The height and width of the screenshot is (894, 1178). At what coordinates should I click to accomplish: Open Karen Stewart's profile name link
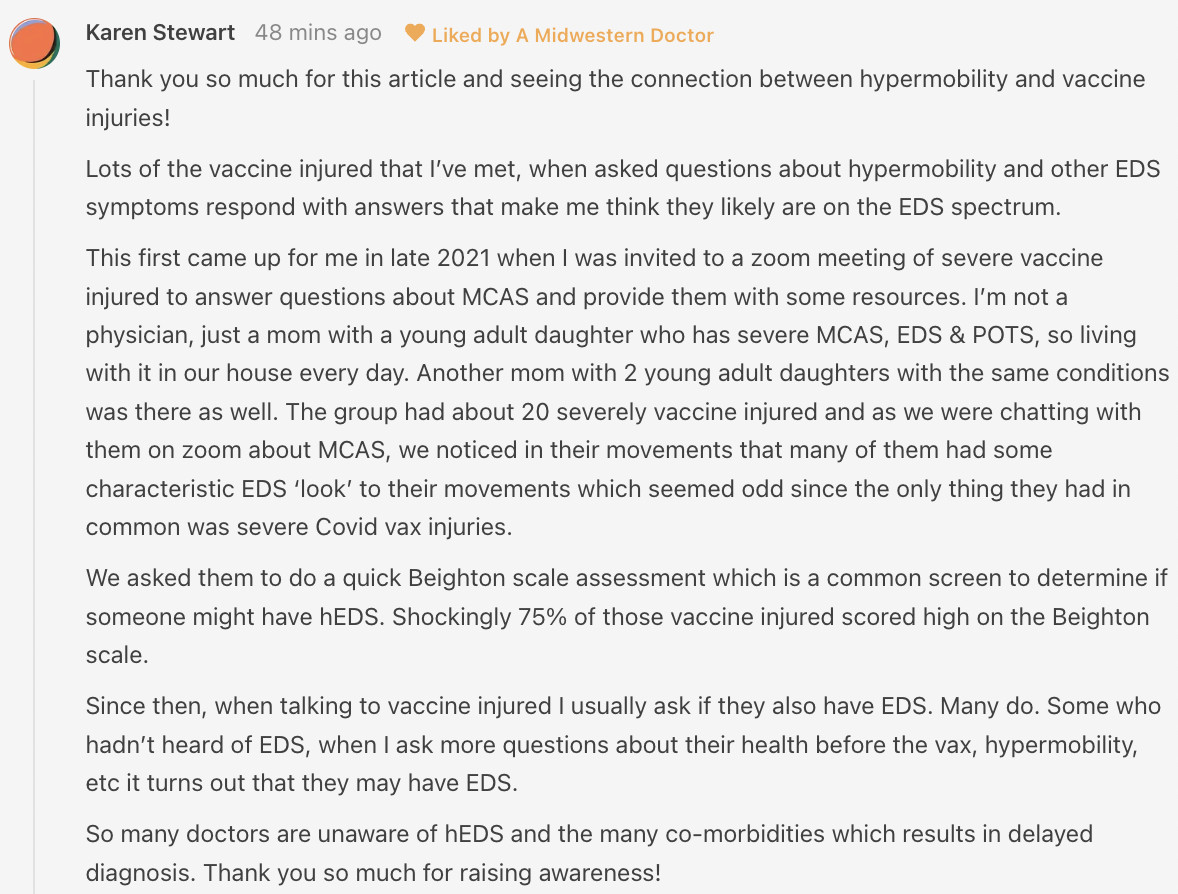click(x=160, y=32)
